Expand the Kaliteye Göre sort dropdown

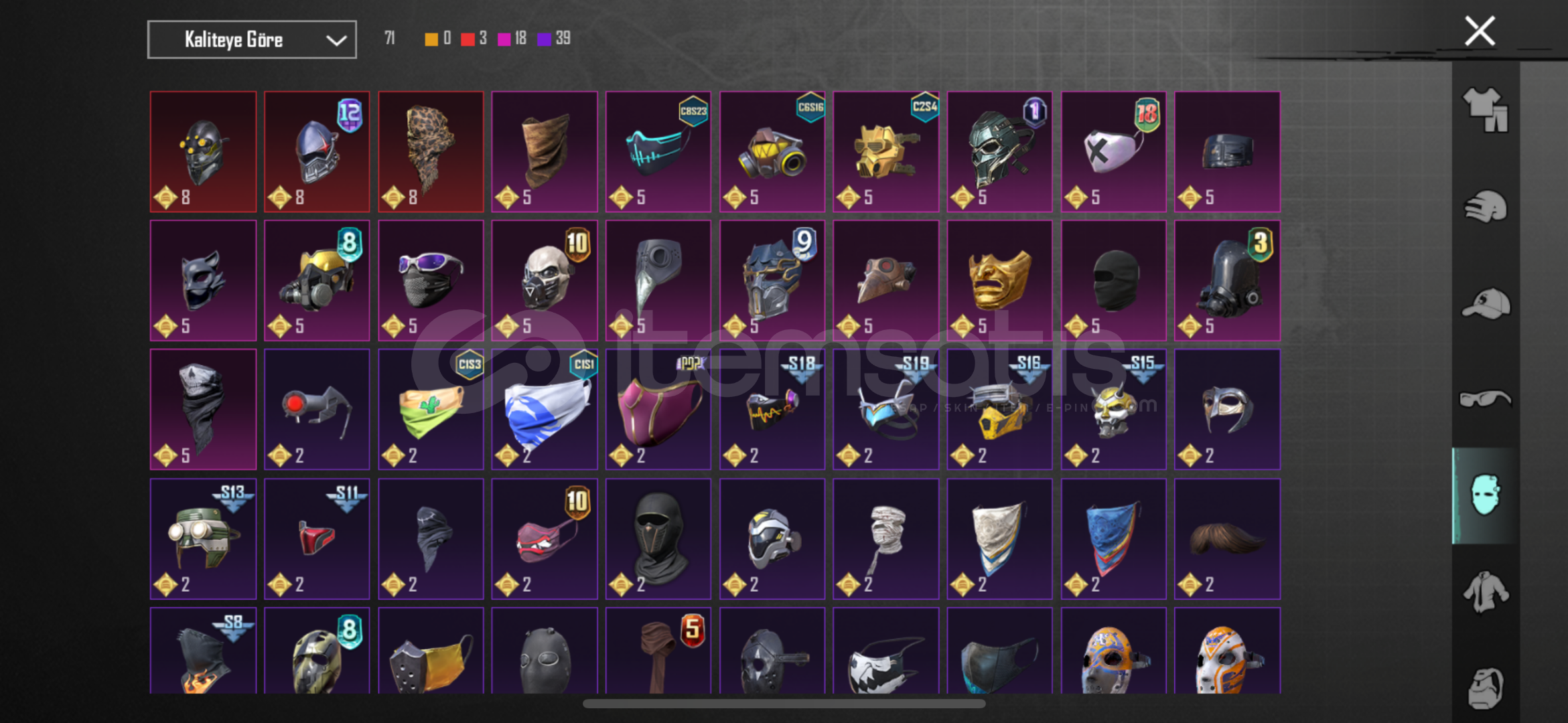[252, 39]
